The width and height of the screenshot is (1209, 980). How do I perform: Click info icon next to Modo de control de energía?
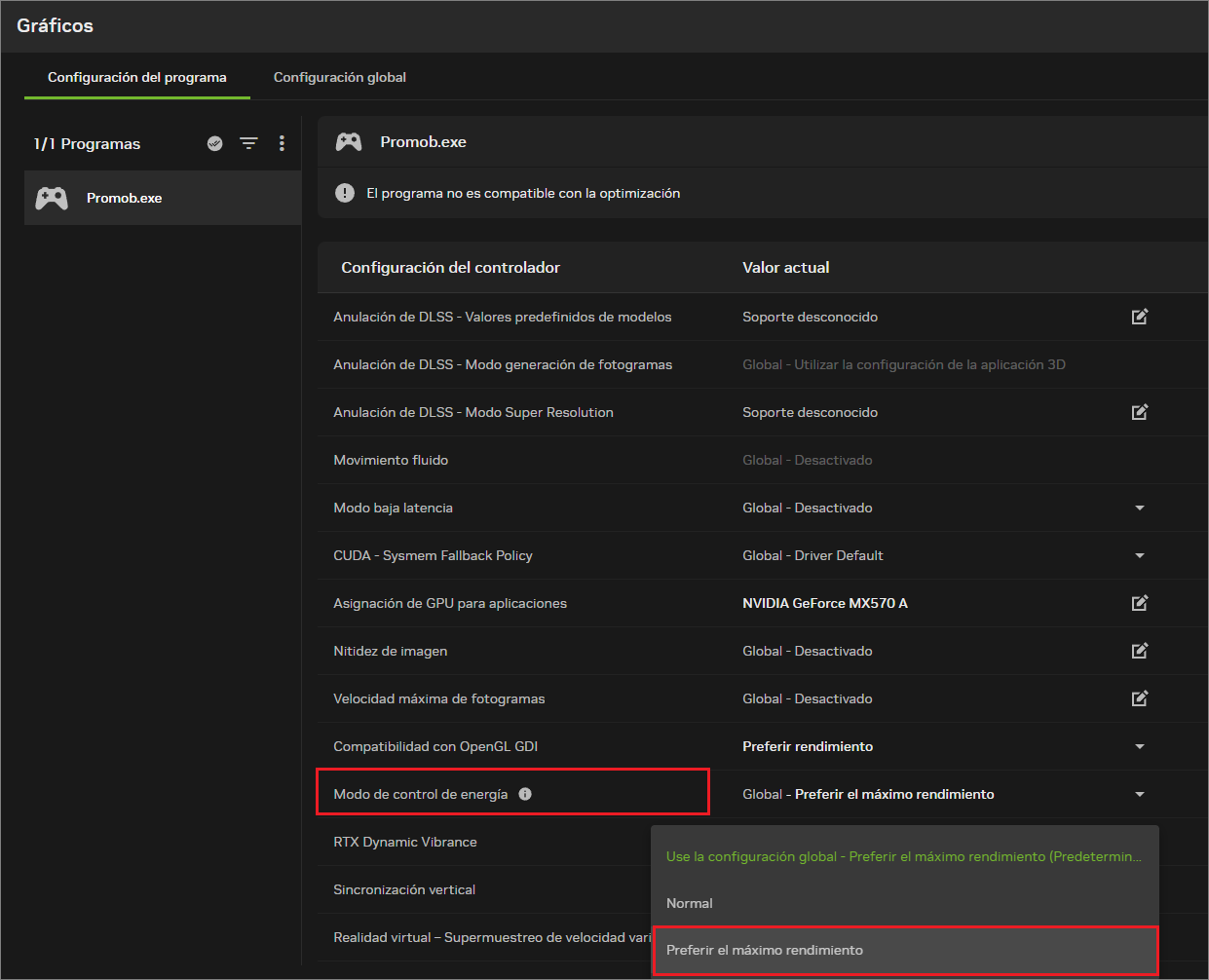click(x=525, y=794)
